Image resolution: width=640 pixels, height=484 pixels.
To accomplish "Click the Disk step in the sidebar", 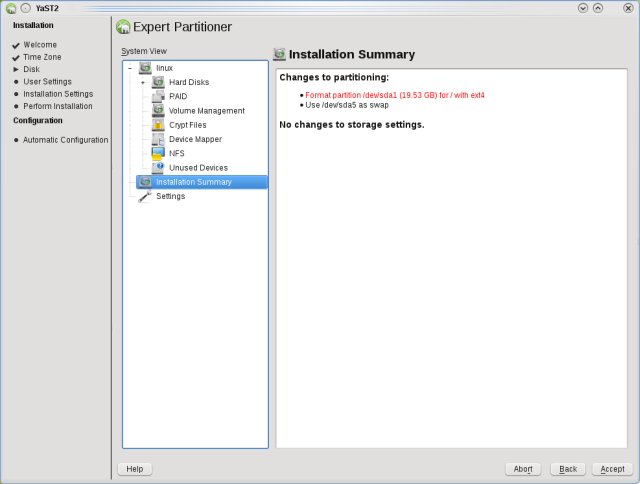I will 31,69.
